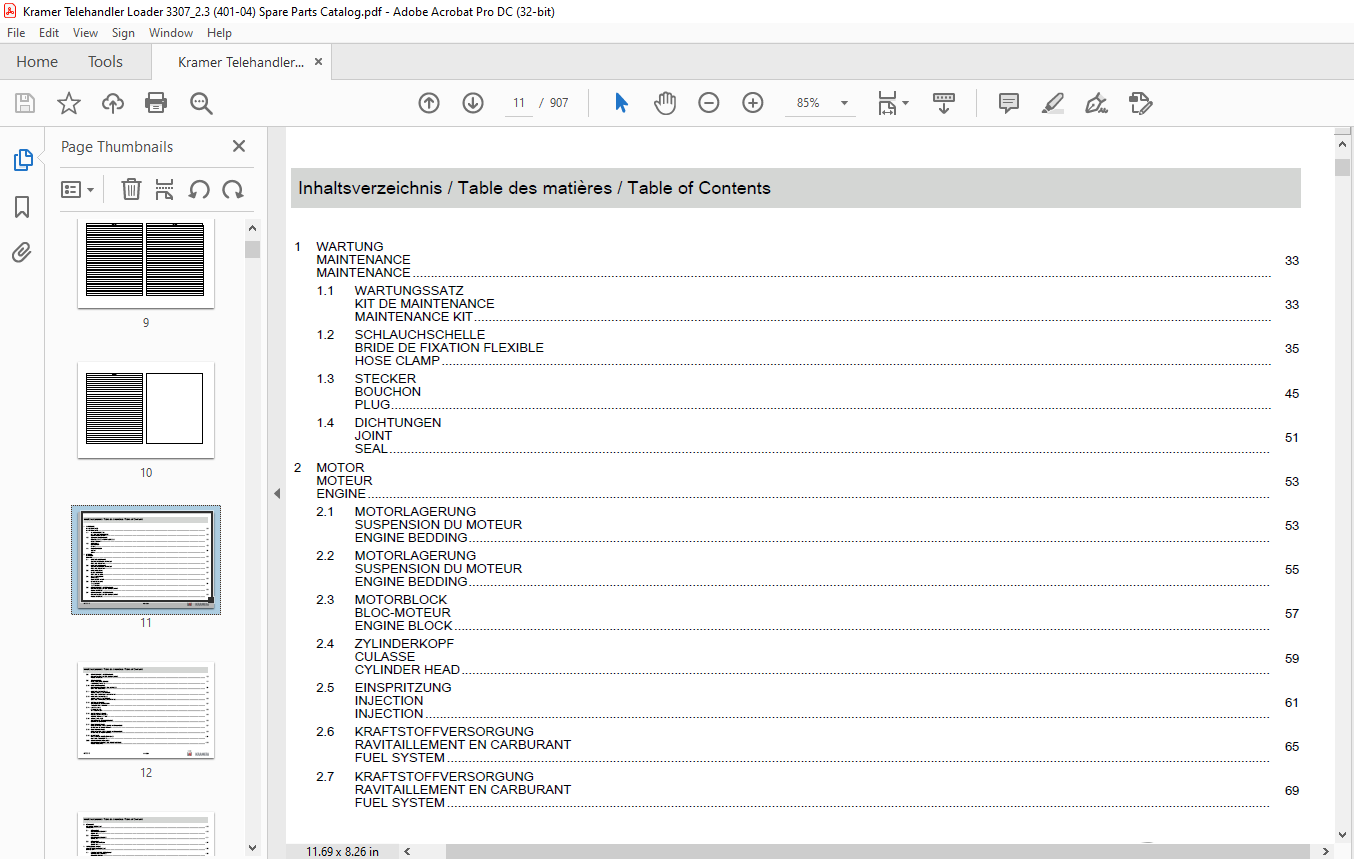
Task: Open the Edit menu
Action: coord(49,33)
